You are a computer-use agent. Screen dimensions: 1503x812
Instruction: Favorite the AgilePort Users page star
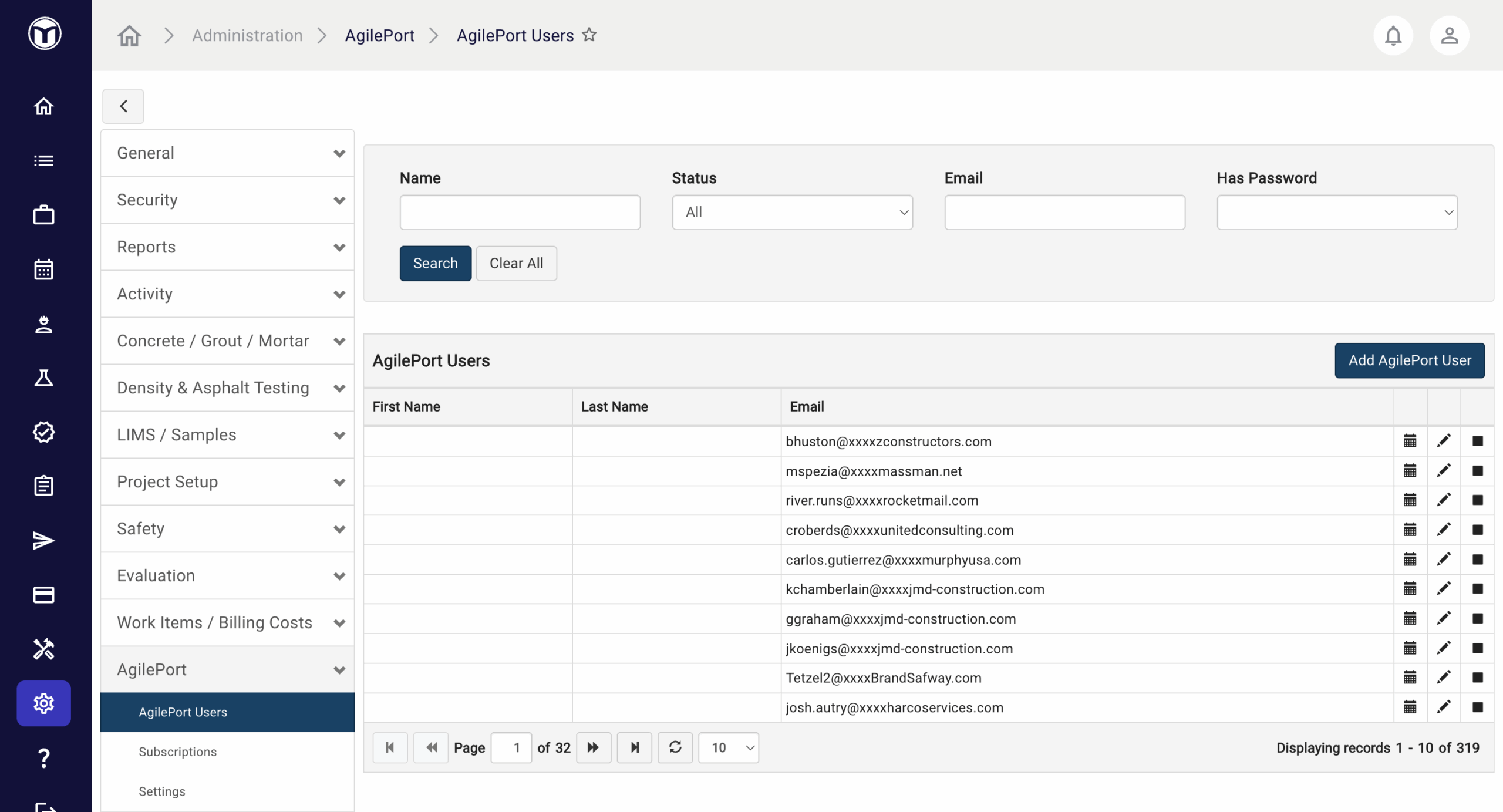pyautogui.click(x=589, y=35)
